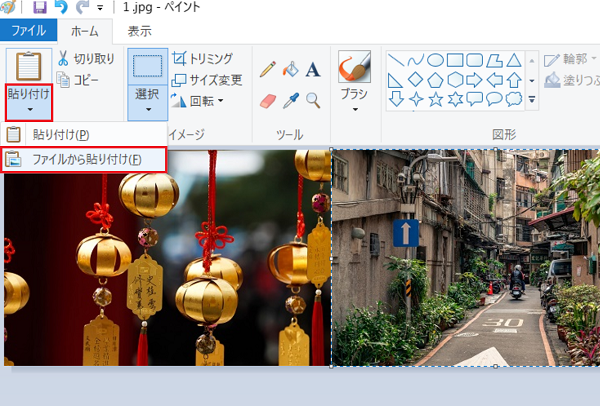Switch to the ホーム tab
The image size is (600, 406).
click(85, 31)
